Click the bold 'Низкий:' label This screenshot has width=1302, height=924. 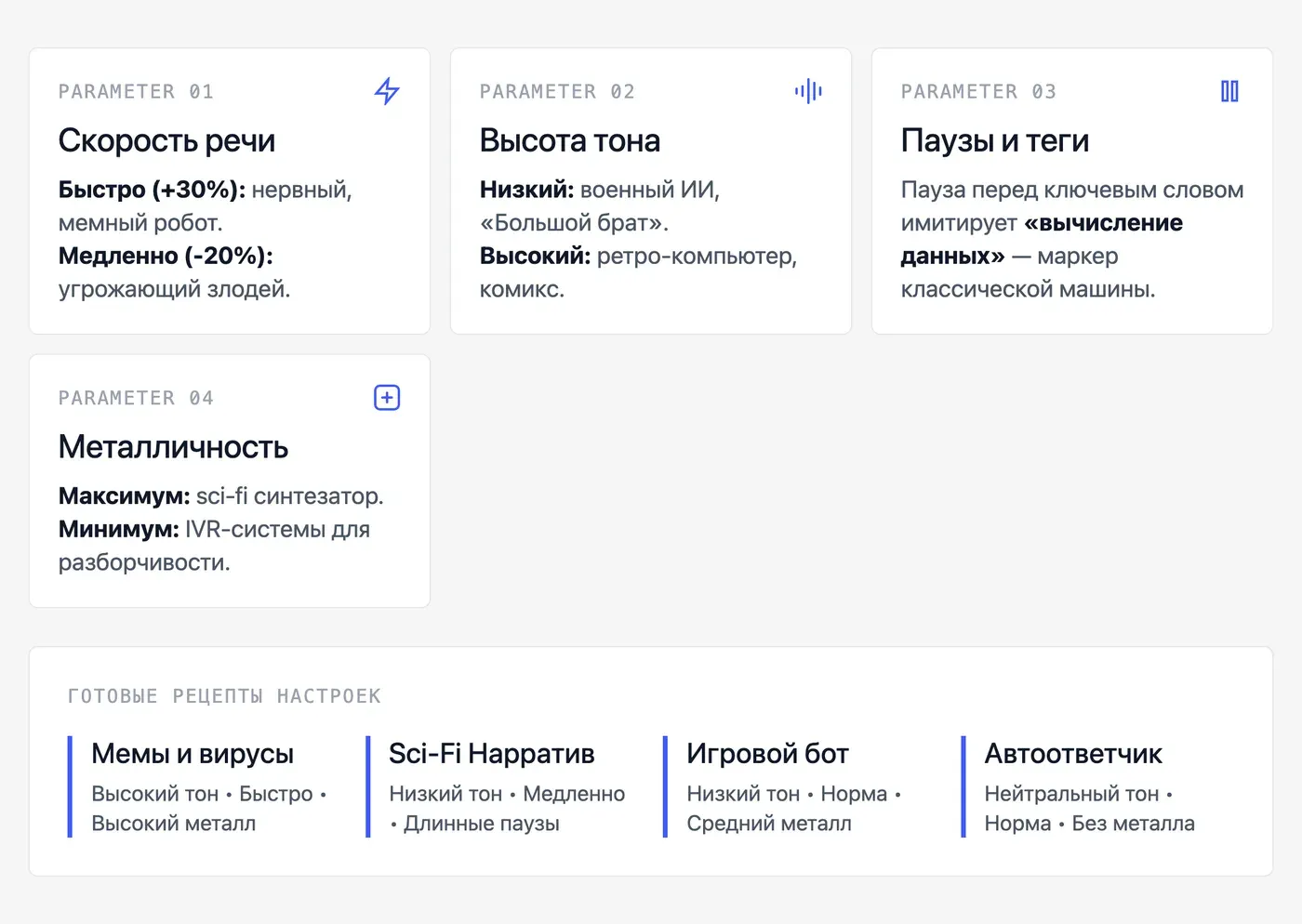click(x=526, y=190)
